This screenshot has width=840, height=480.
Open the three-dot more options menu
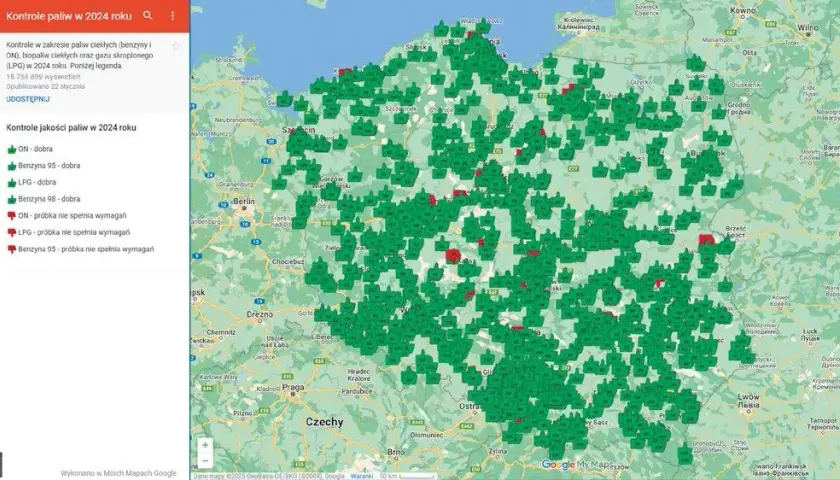coord(172,16)
